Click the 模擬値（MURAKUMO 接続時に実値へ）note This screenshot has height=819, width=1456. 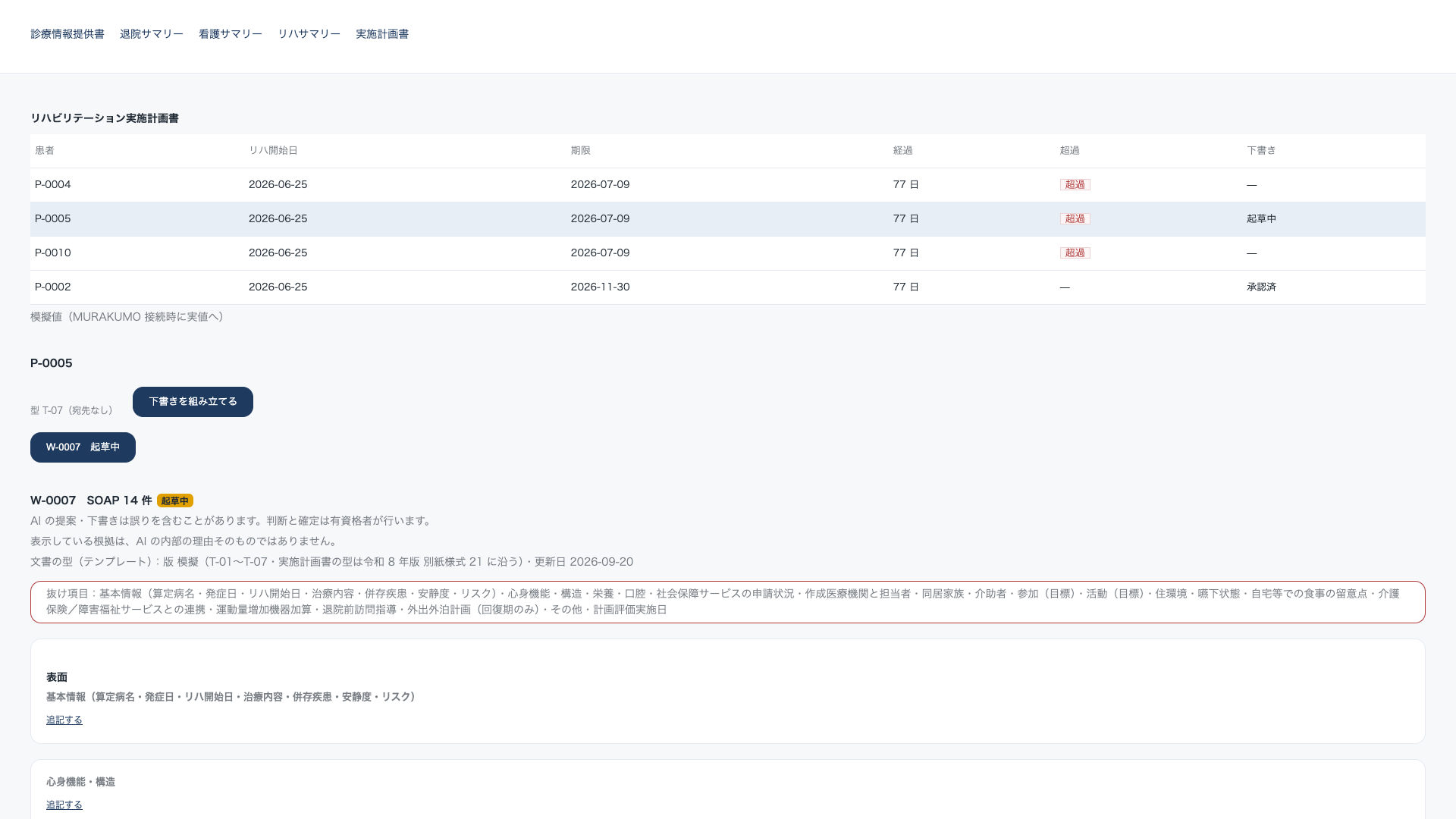[x=127, y=317]
